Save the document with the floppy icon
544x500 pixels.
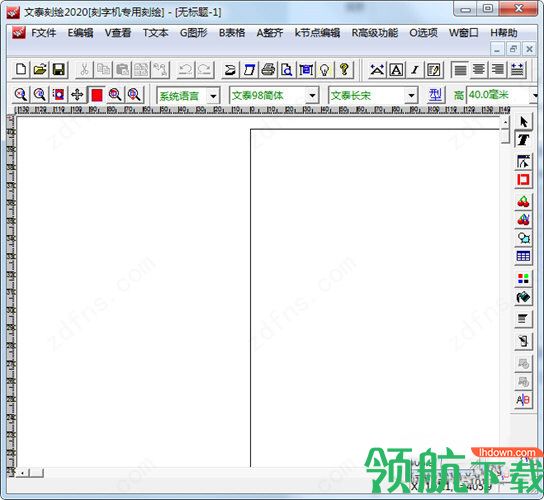pyautogui.click(x=59, y=69)
